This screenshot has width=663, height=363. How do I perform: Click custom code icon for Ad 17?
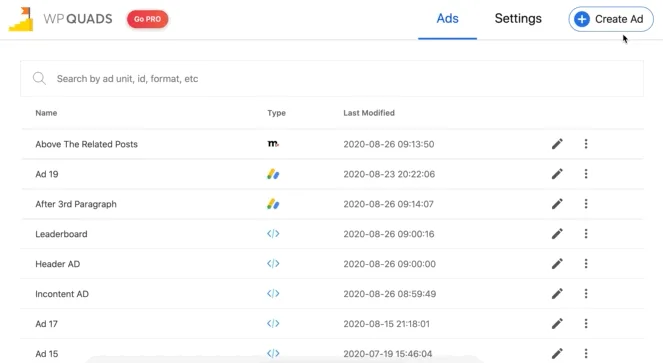point(273,324)
